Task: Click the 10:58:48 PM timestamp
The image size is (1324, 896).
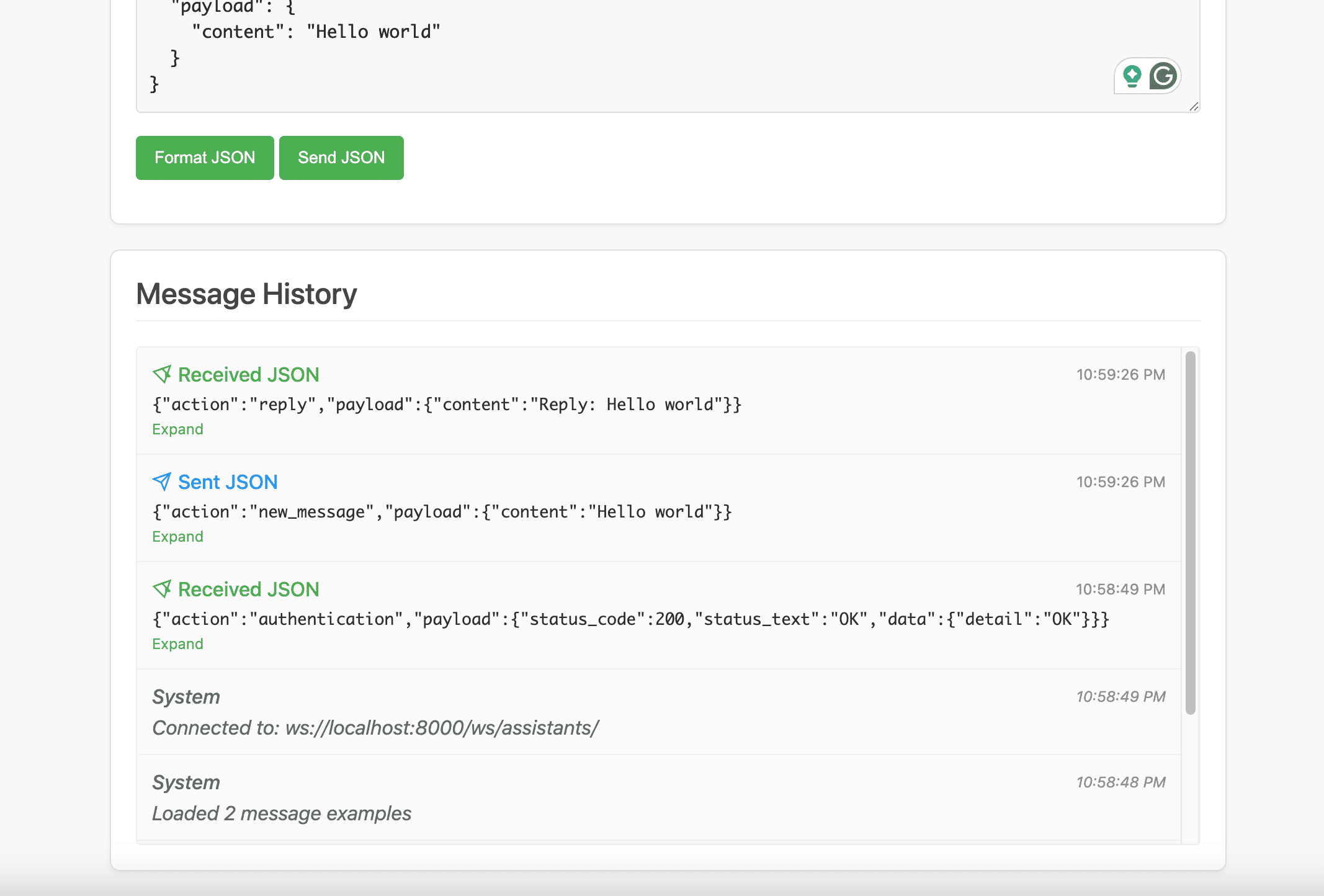Action: 1120,782
